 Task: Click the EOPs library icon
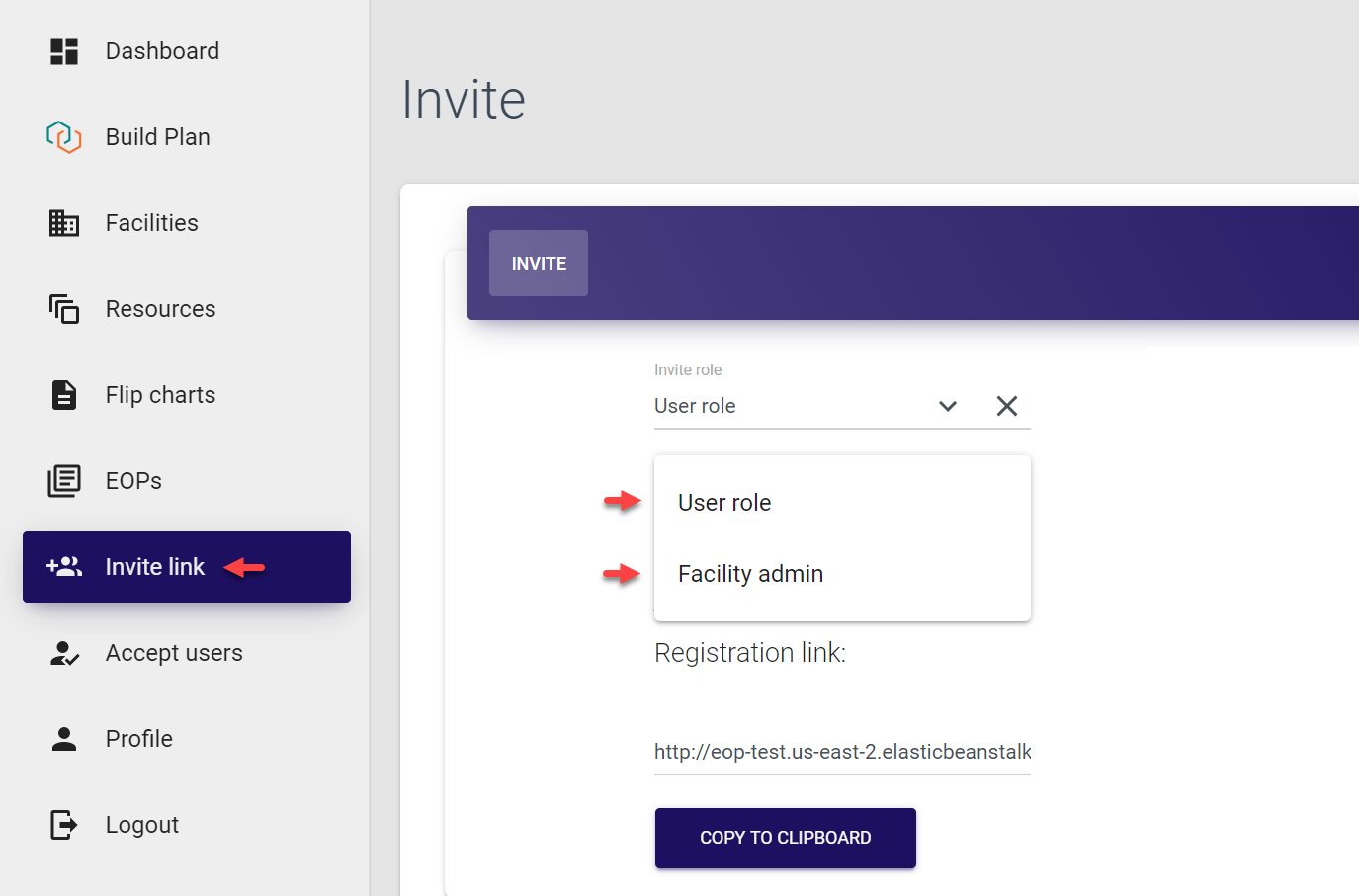tap(64, 481)
